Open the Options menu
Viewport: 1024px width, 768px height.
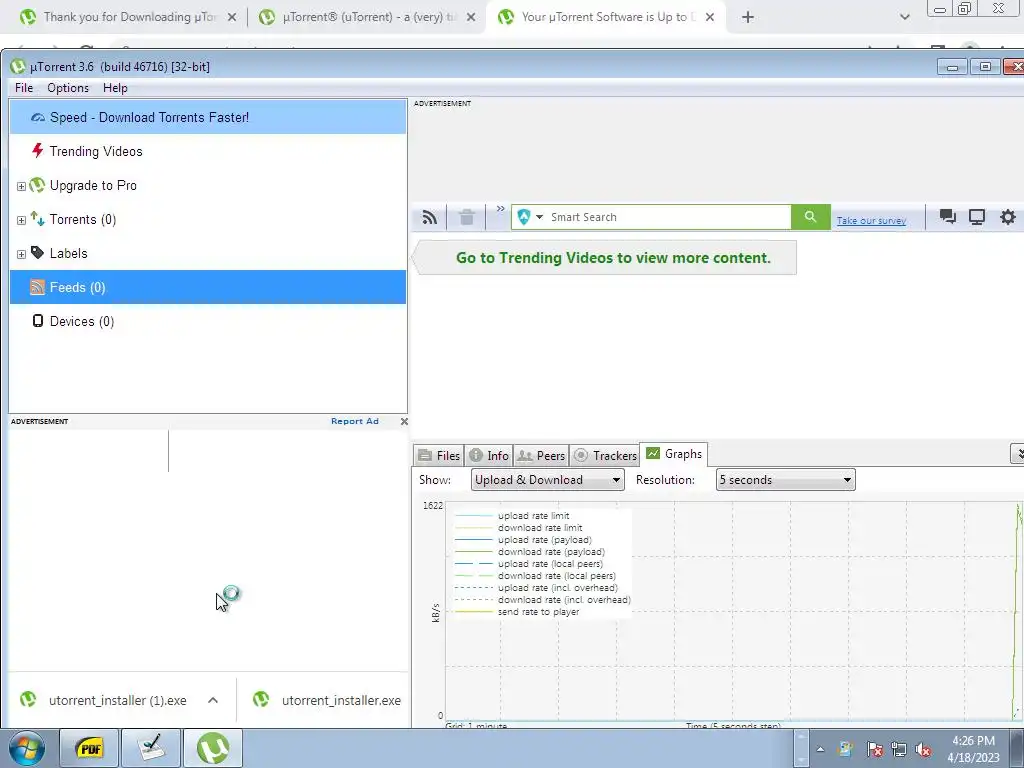pos(68,88)
